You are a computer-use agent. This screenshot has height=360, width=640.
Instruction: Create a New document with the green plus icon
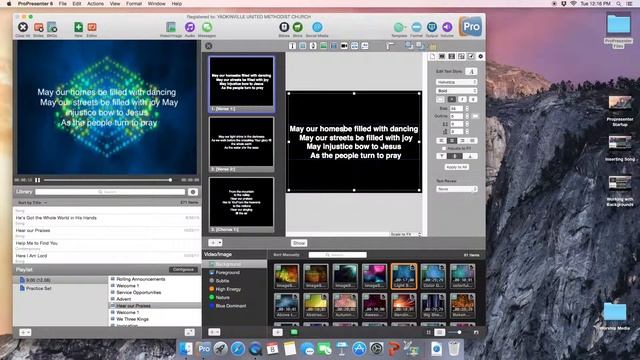coord(78,27)
